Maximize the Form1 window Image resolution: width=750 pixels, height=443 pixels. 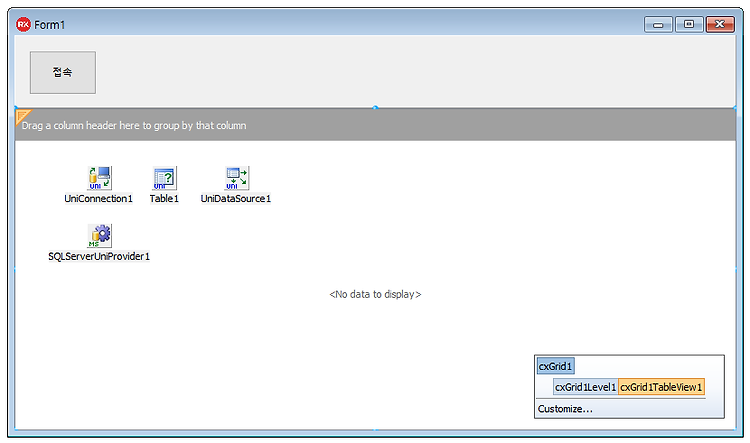pyautogui.click(x=689, y=24)
